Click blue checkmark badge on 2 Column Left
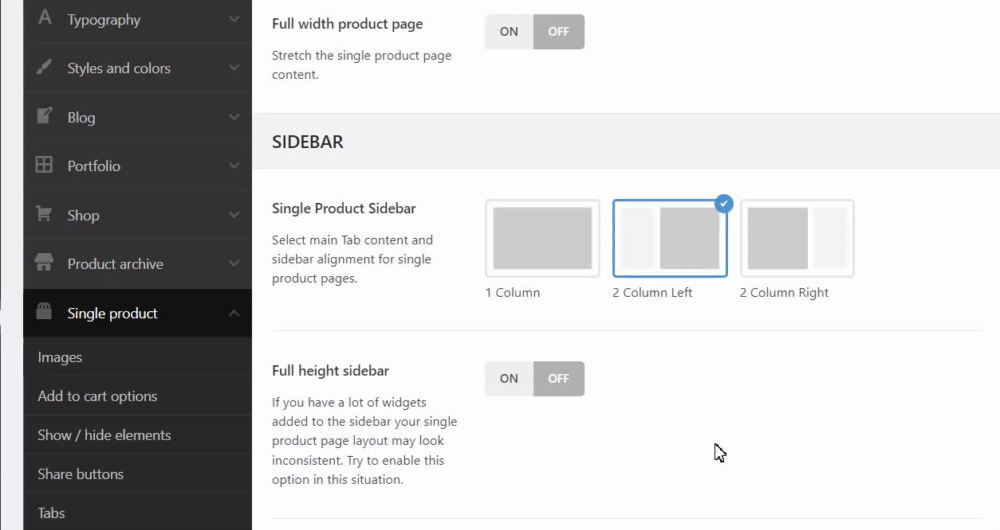 point(725,204)
